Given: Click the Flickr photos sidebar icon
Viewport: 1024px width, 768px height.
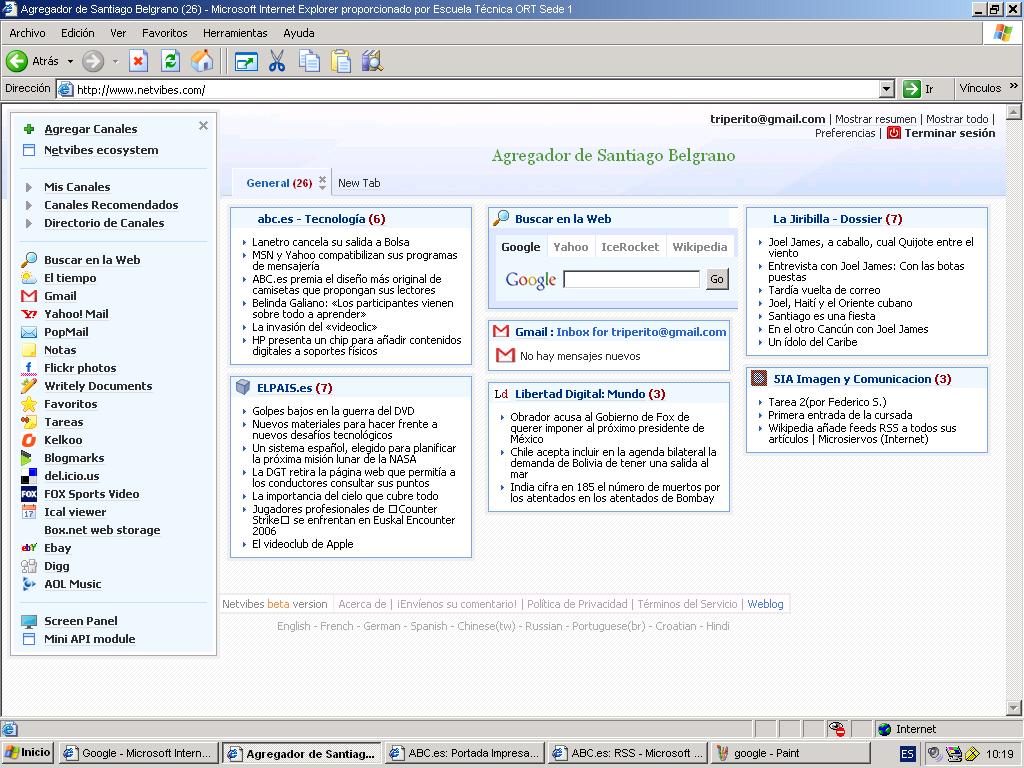Looking at the screenshot, I should point(29,368).
